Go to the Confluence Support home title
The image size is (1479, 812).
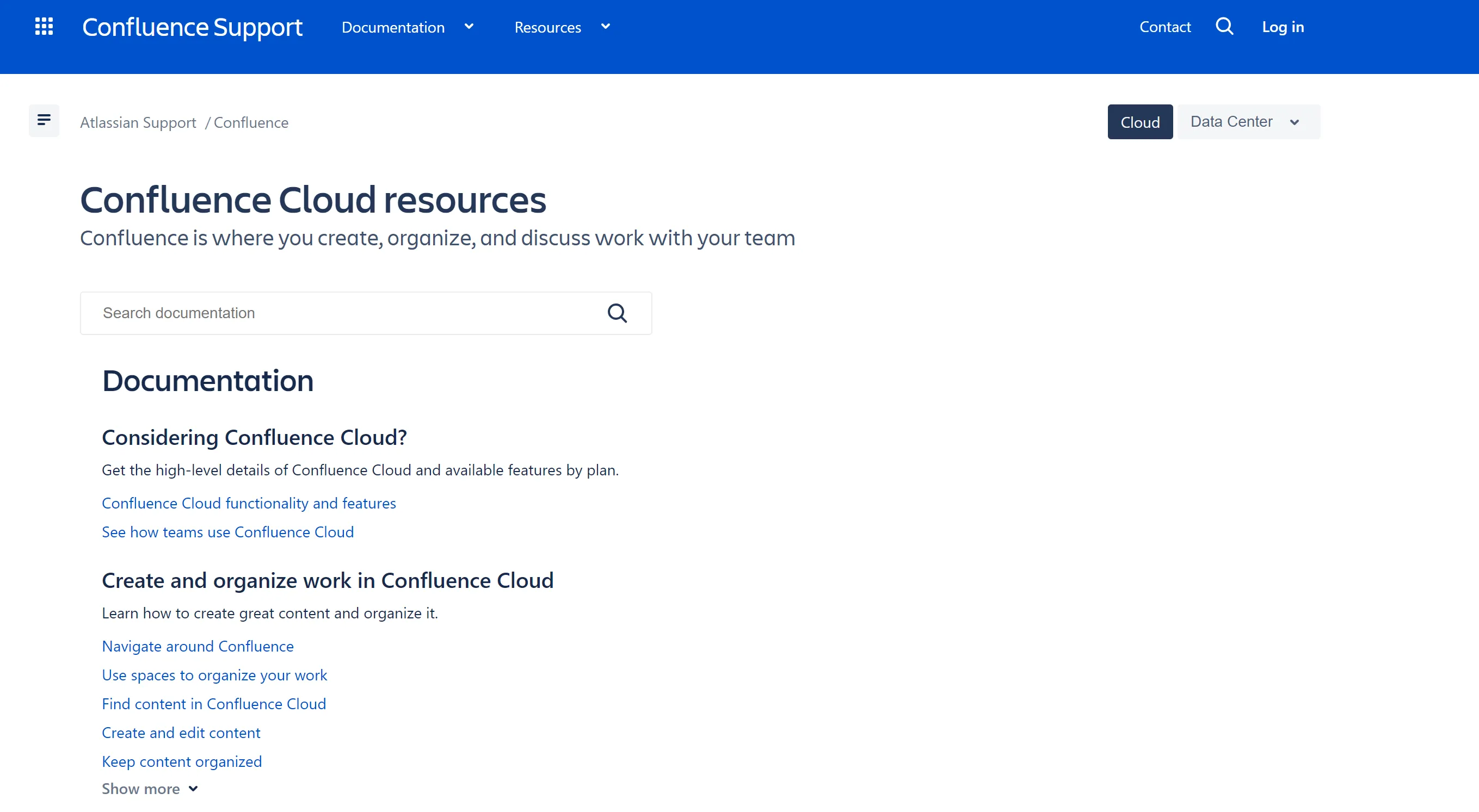click(x=192, y=27)
